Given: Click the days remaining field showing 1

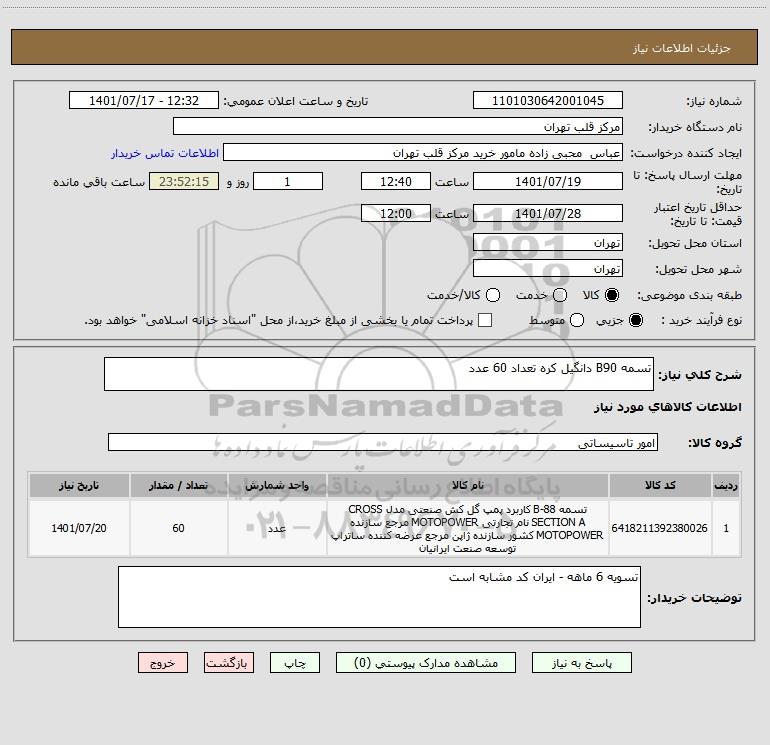Looking at the screenshot, I should pyautogui.click(x=288, y=181).
